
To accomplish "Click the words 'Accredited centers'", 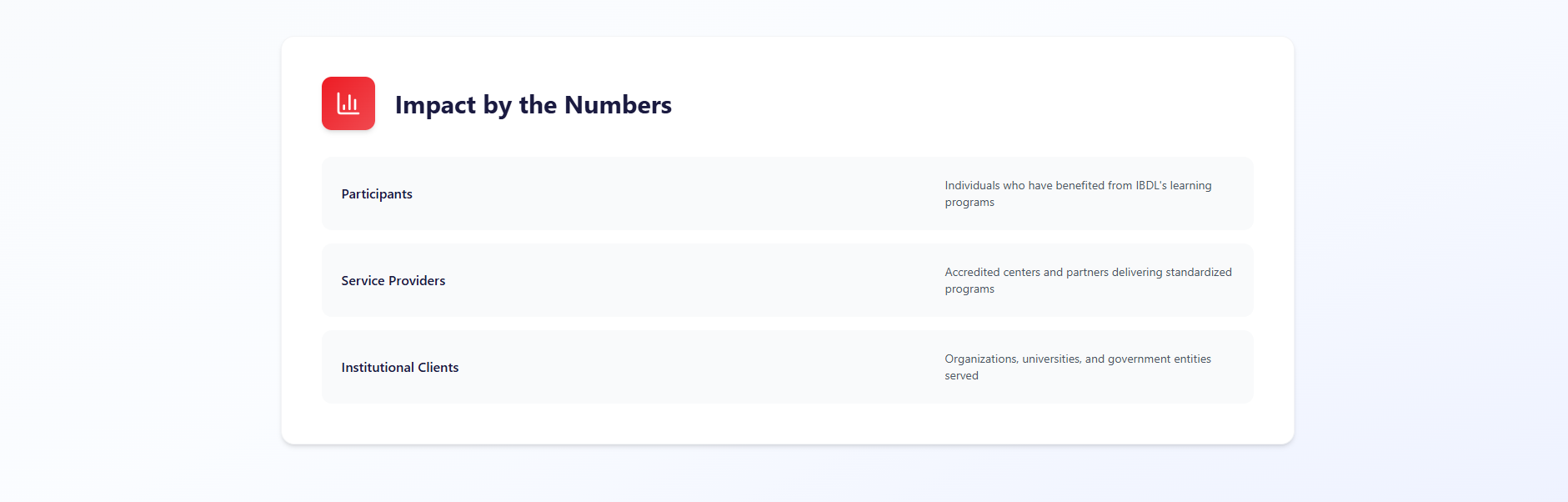I will coord(992,273).
